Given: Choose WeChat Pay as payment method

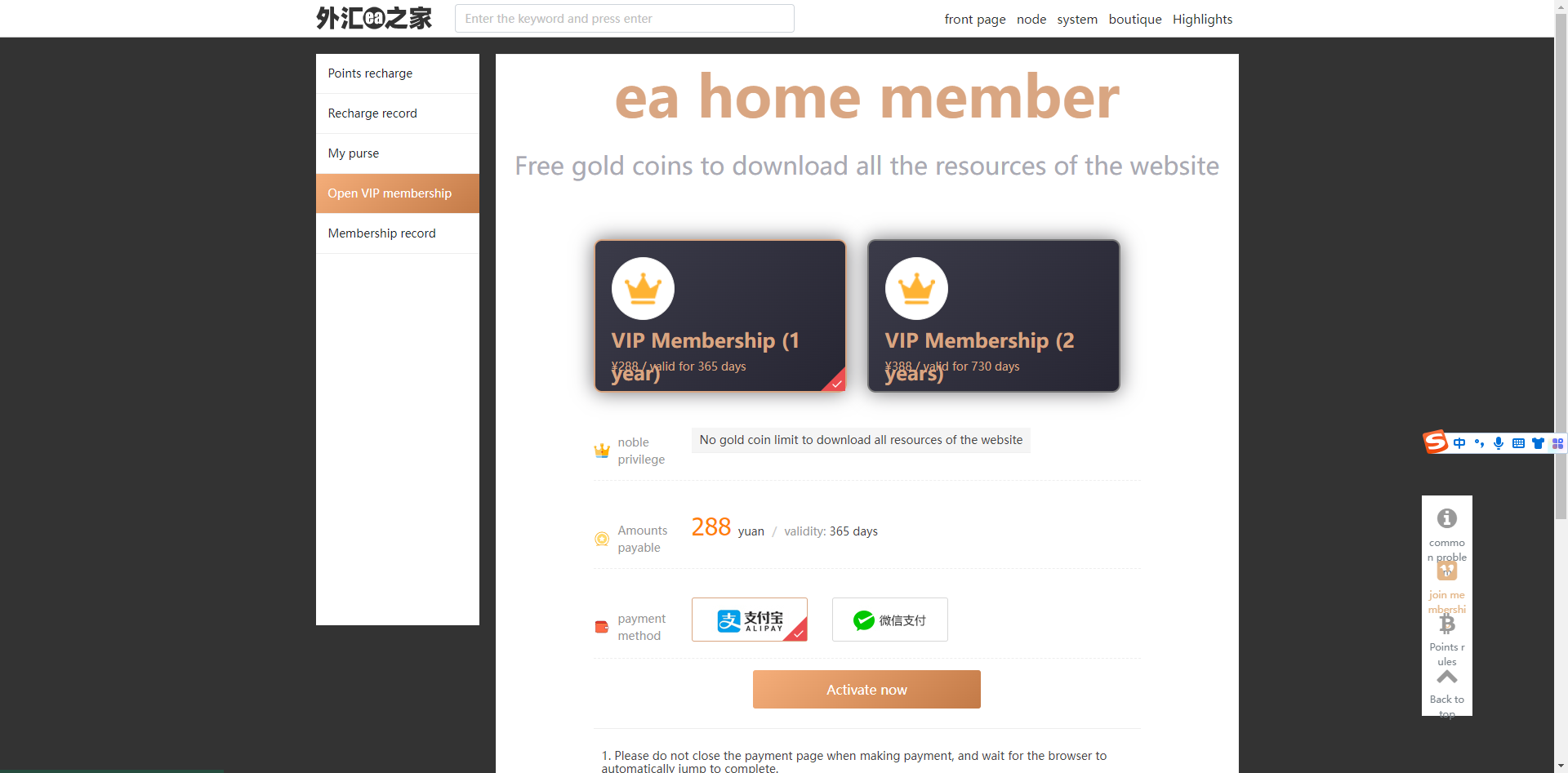Looking at the screenshot, I should pyautogui.click(x=889, y=620).
